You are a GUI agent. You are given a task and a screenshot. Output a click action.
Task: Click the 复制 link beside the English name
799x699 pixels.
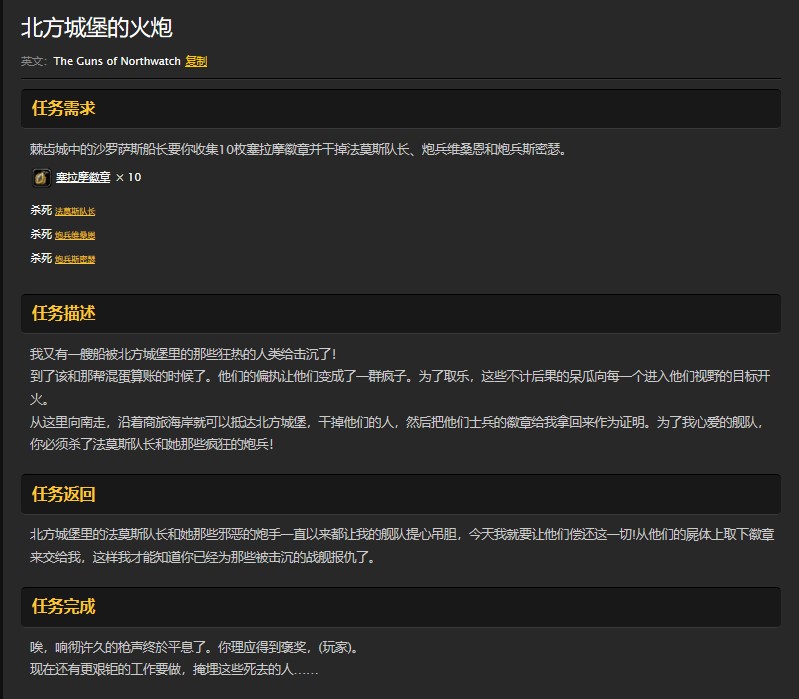point(196,61)
